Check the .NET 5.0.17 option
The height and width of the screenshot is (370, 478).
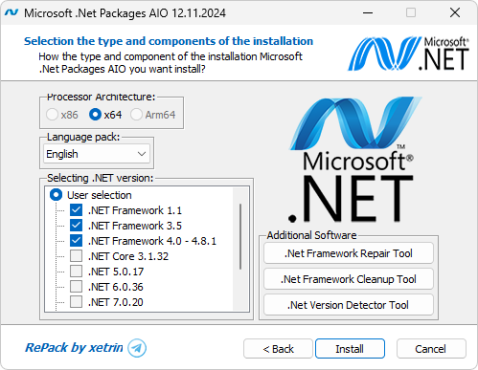click(76, 271)
